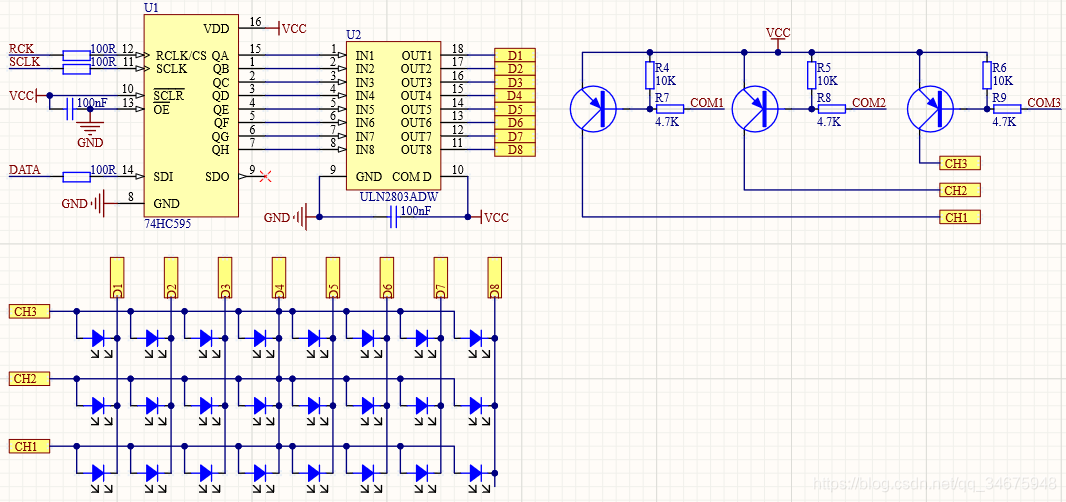Click the R4 10K resistor

click(x=649, y=76)
